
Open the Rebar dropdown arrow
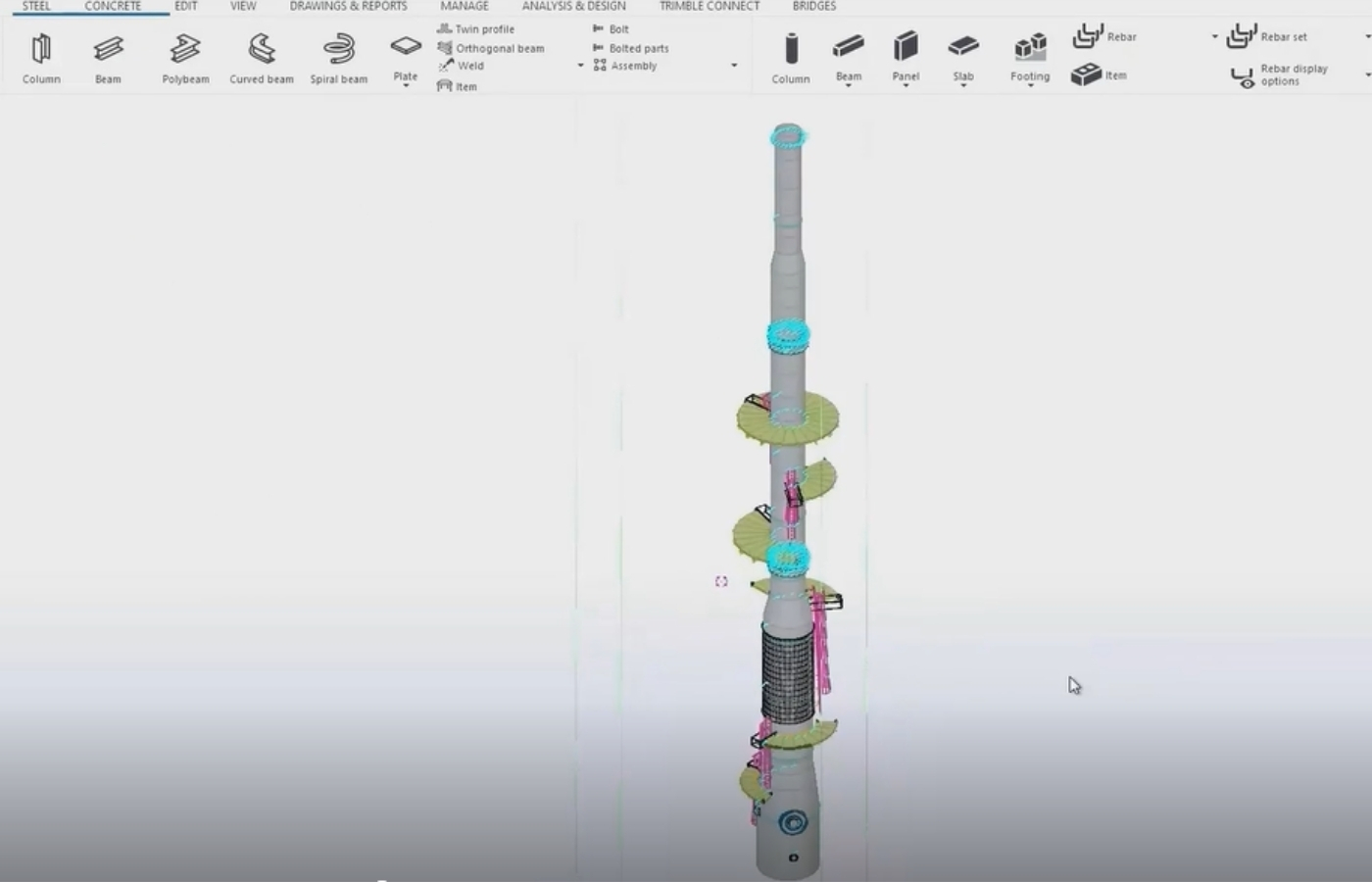1214,37
